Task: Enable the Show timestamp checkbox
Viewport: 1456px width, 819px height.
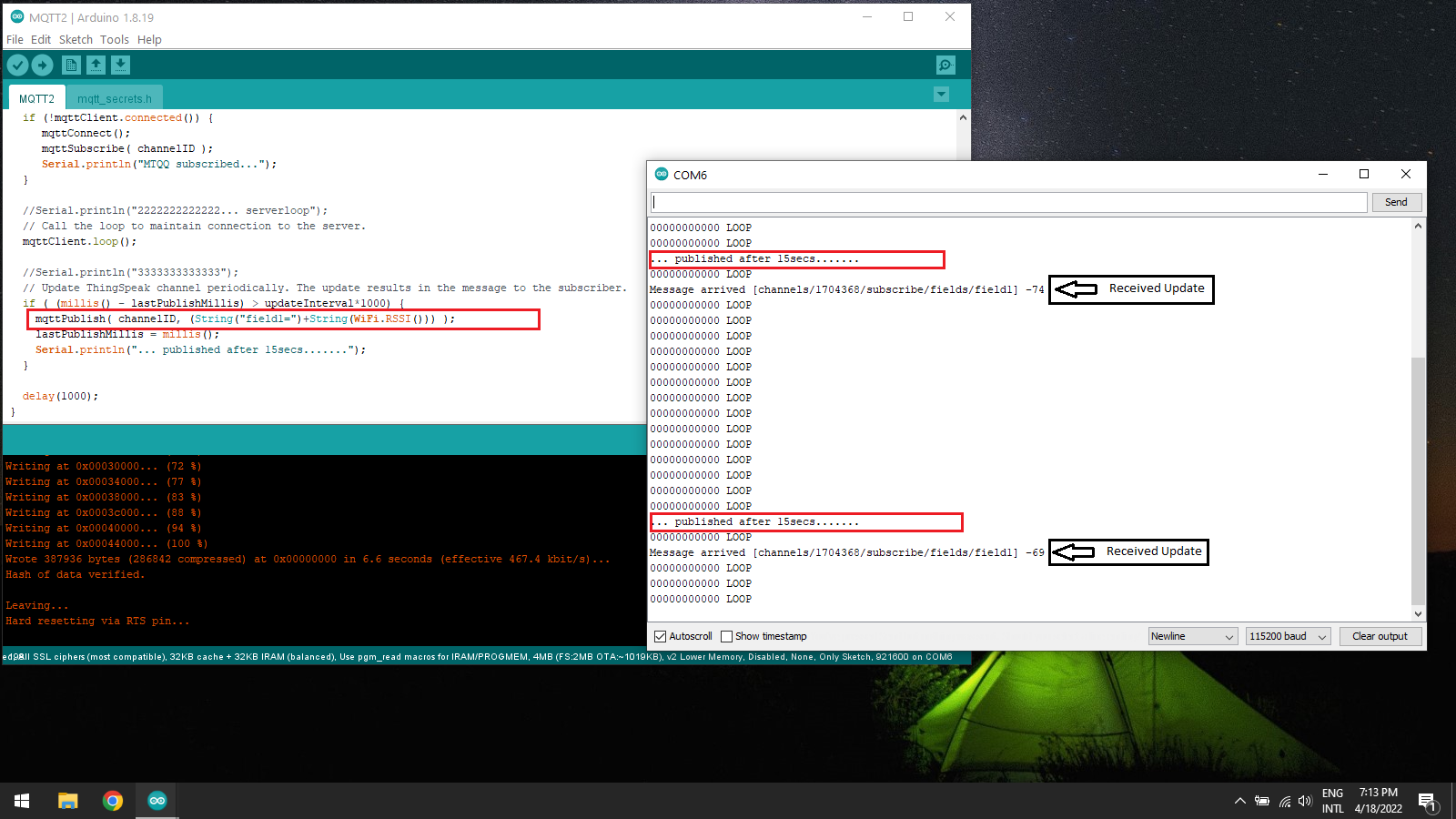Action: pyautogui.click(x=726, y=637)
